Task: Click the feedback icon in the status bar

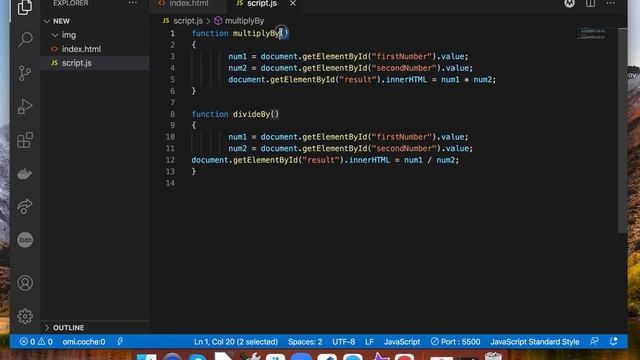Action: [x=594, y=341]
